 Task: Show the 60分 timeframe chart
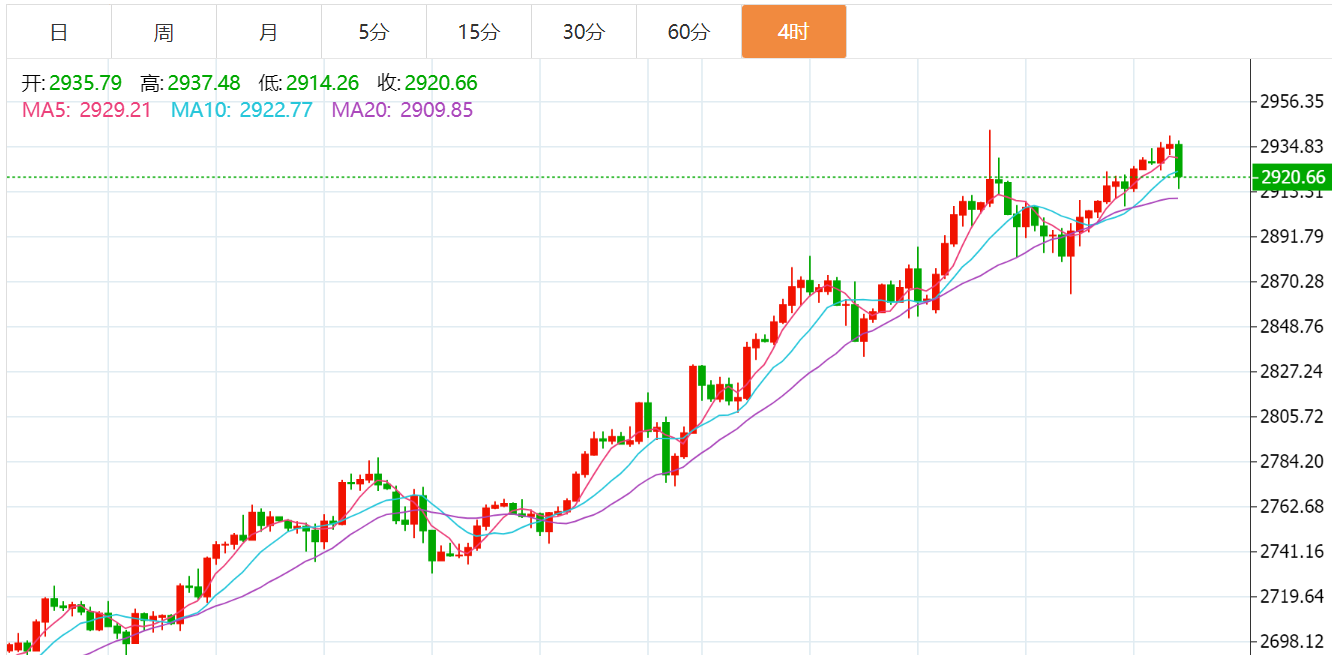tap(689, 32)
